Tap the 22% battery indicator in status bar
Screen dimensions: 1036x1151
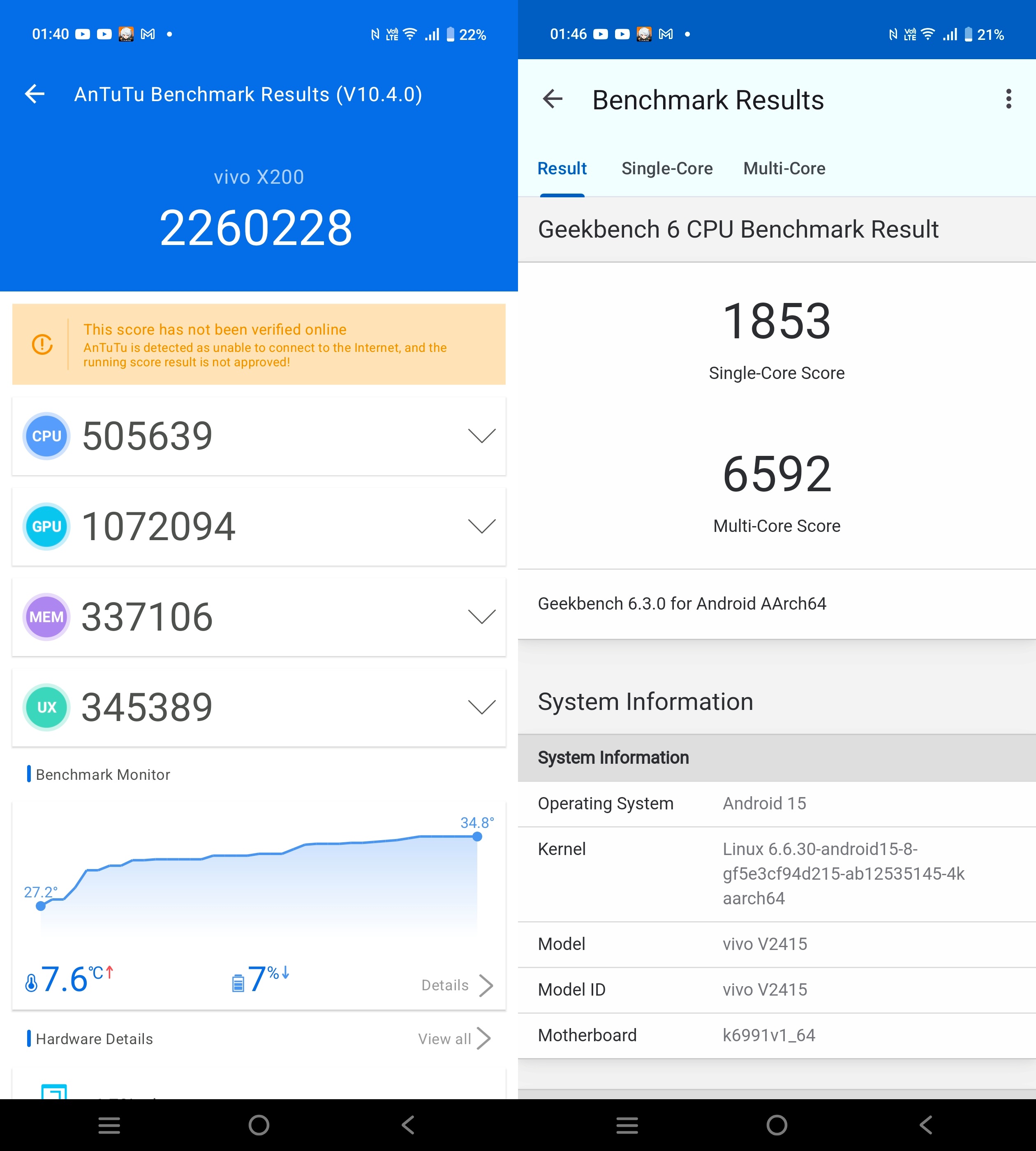coord(466,35)
